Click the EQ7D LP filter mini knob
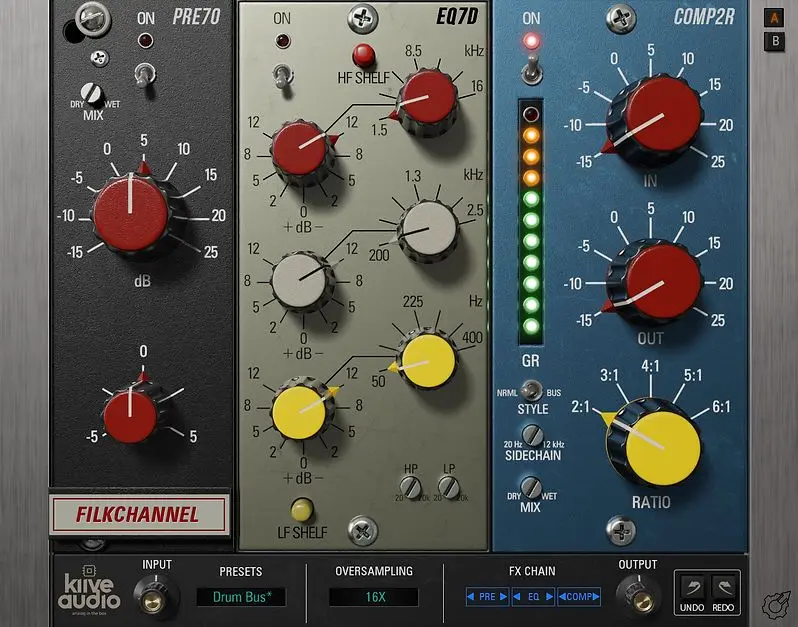The width and height of the screenshot is (798, 627). (x=449, y=487)
